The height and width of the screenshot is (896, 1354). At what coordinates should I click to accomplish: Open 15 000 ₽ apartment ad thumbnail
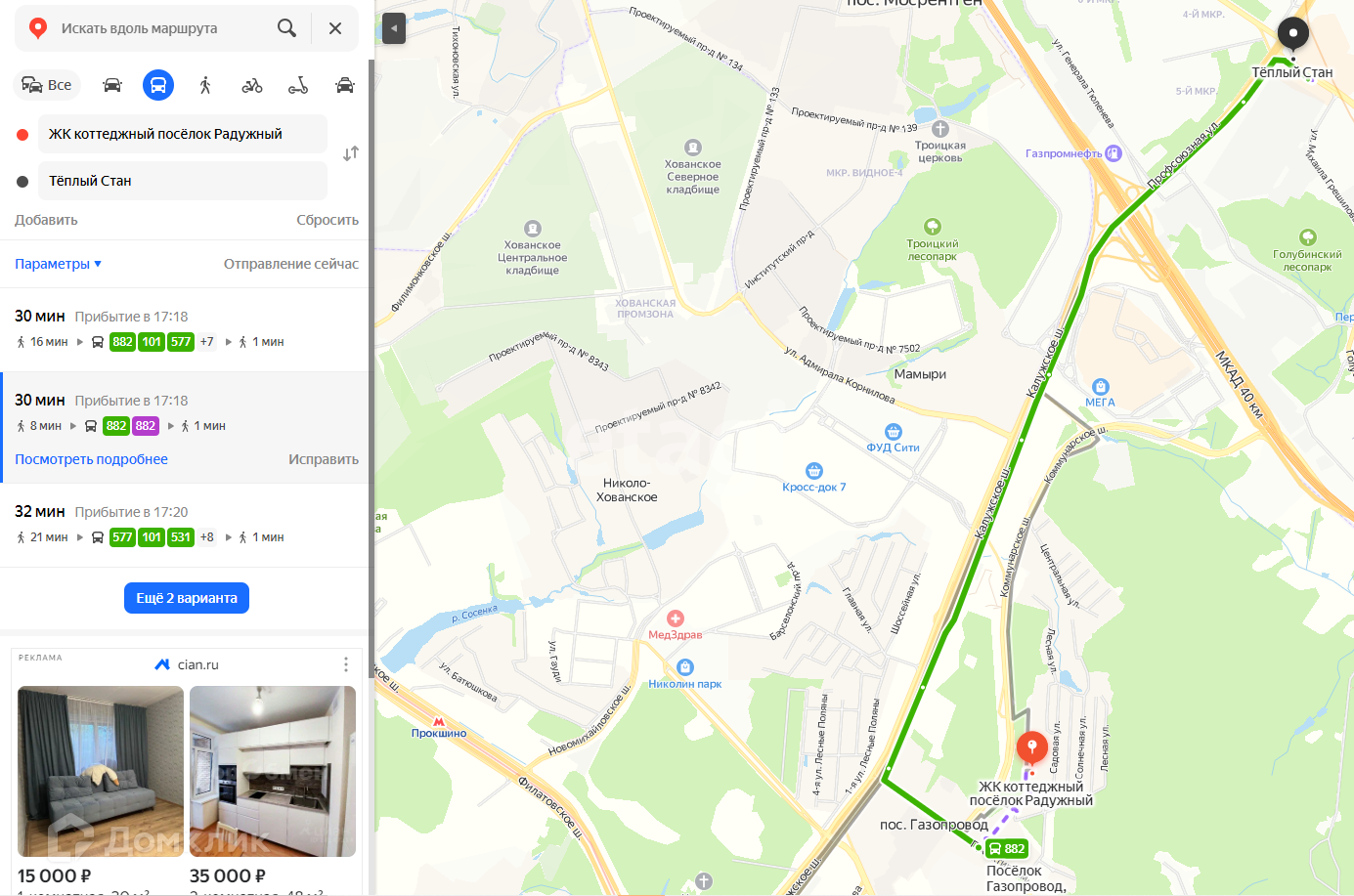[x=101, y=771]
